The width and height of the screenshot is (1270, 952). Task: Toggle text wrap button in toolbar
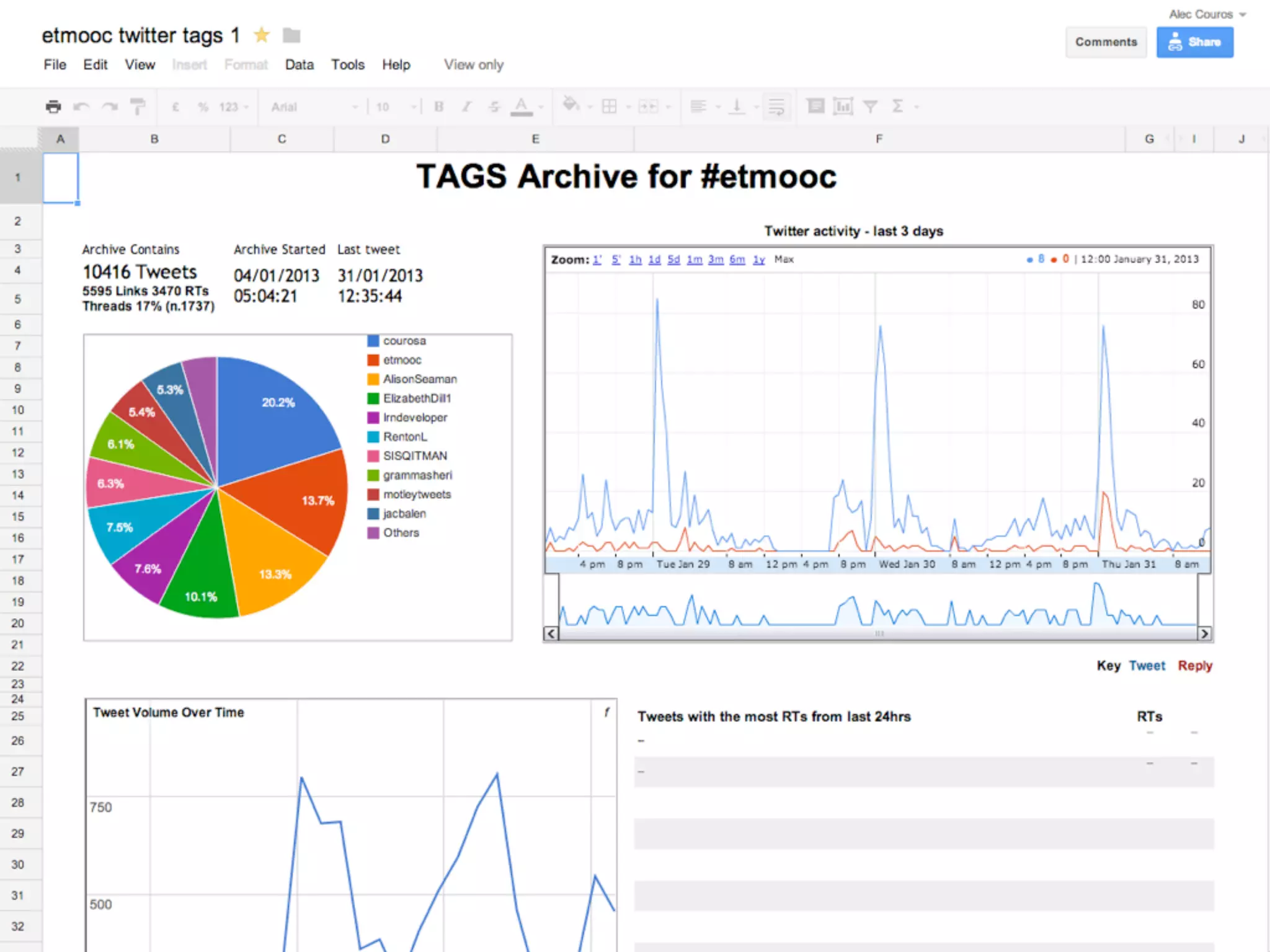click(x=776, y=107)
